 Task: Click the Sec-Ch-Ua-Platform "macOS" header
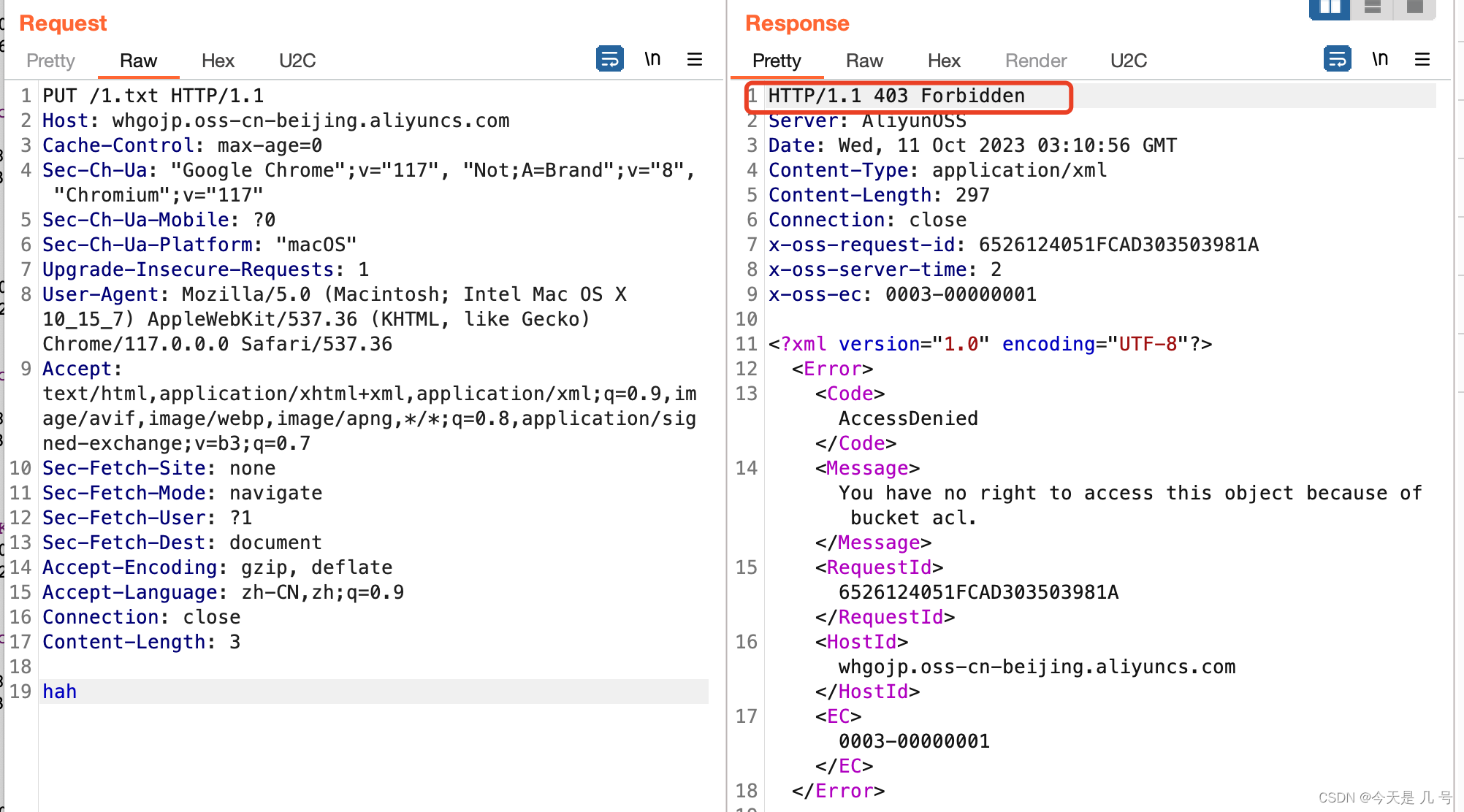pos(199,245)
